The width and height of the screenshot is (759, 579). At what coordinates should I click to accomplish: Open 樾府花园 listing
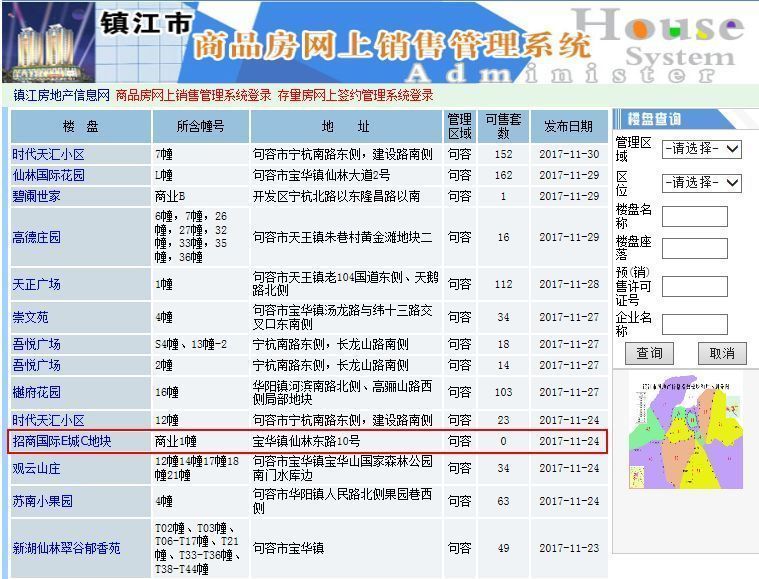click(x=36, y=392)
